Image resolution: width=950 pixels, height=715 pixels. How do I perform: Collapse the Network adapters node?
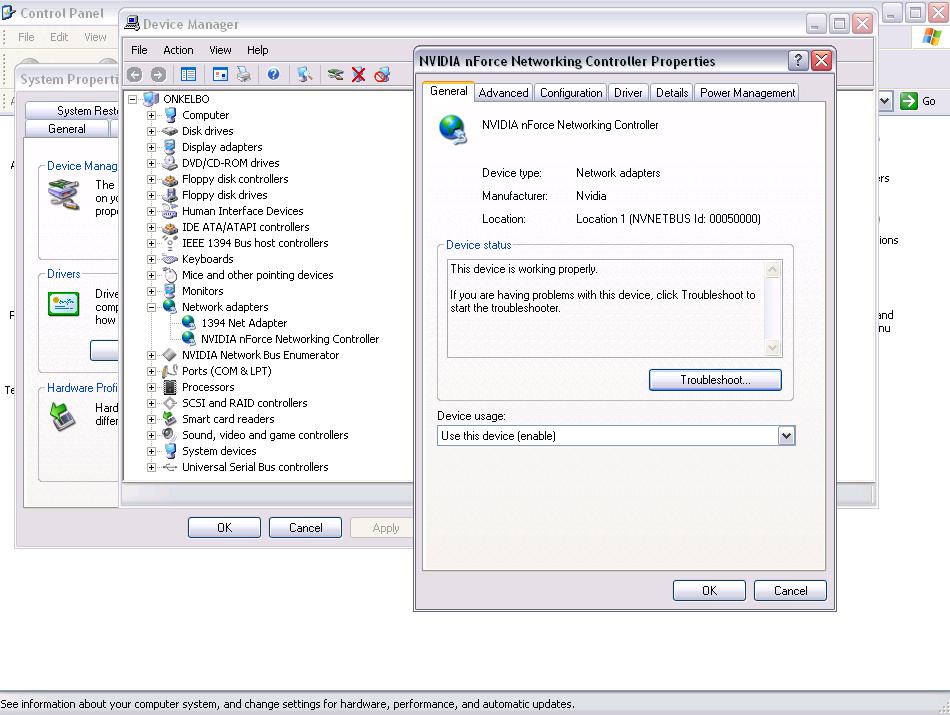pos(151,307)
